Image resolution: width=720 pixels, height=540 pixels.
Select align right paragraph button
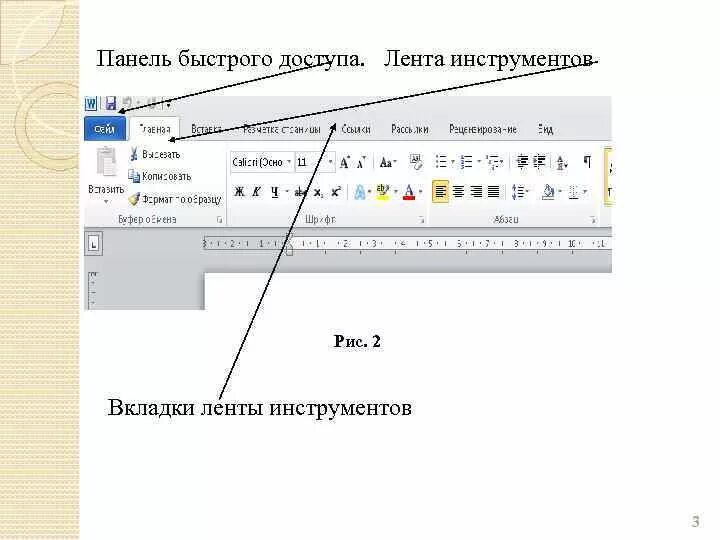click(476, 191)
